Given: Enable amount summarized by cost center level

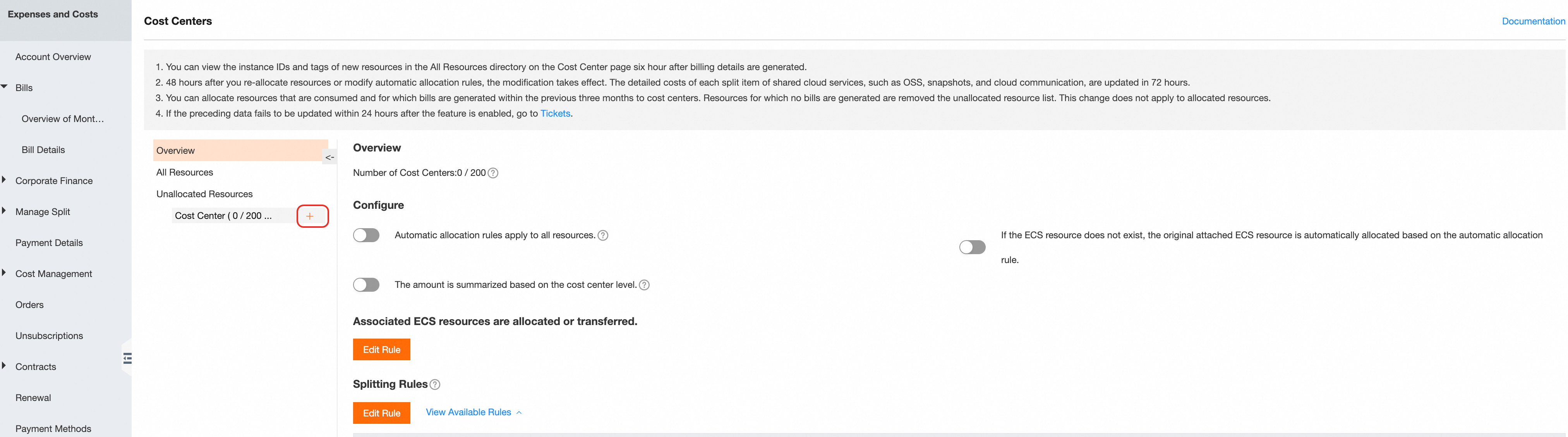Looking at the screenshot, I should (x=366, y=285).
